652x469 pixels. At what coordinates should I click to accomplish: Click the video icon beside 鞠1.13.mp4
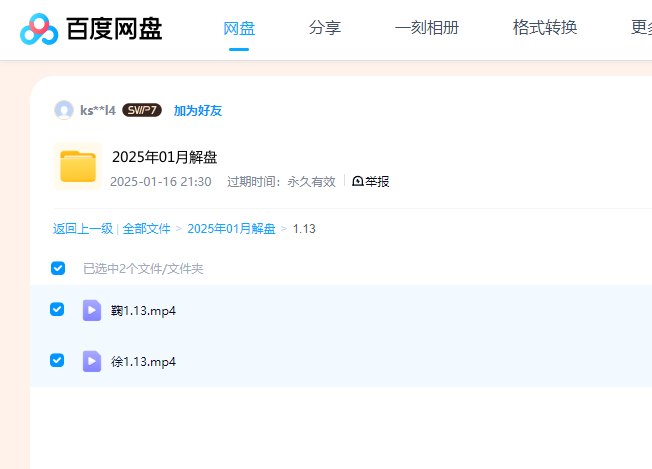[x=92, y=310]
